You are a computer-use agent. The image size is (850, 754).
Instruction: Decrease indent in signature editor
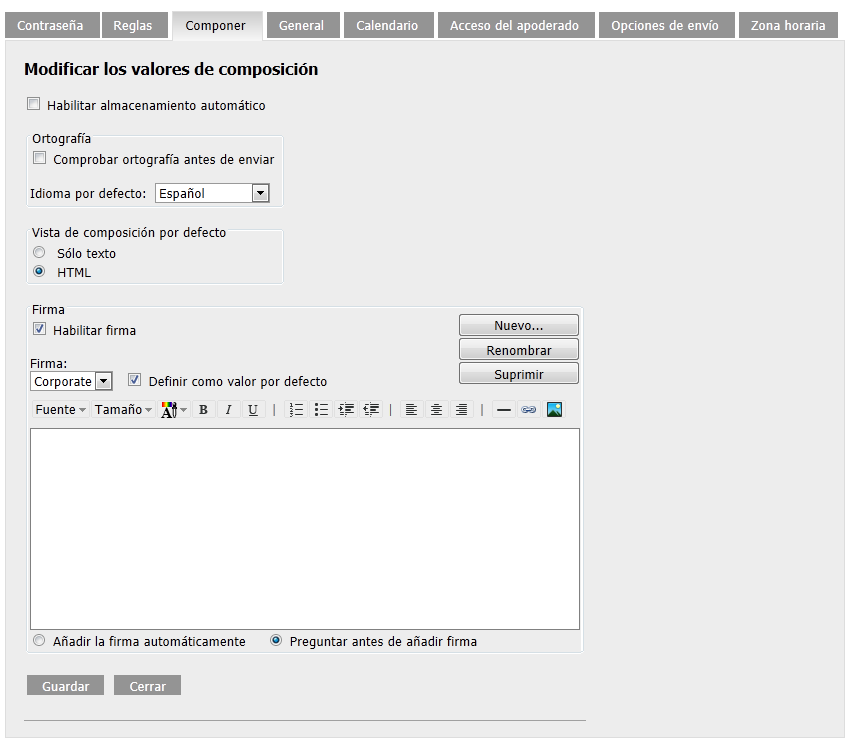(371, 409)
